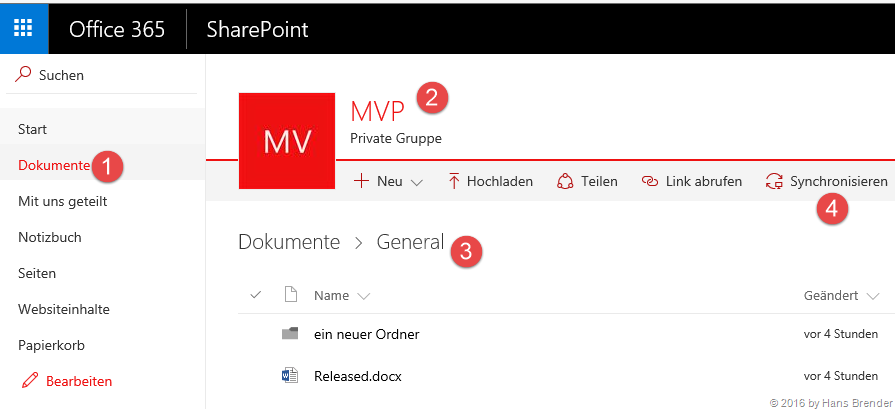This screenshot has width=895, height=409.
Task: Open the Name column sort dropdown
Action: (363, 296)
